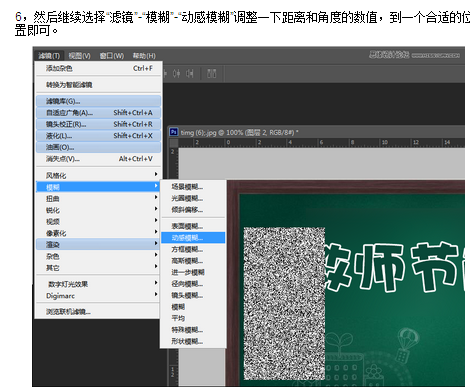Open the 视图(V) menu
The height and width of the screenshot is (391, 470).
point(79,56)
